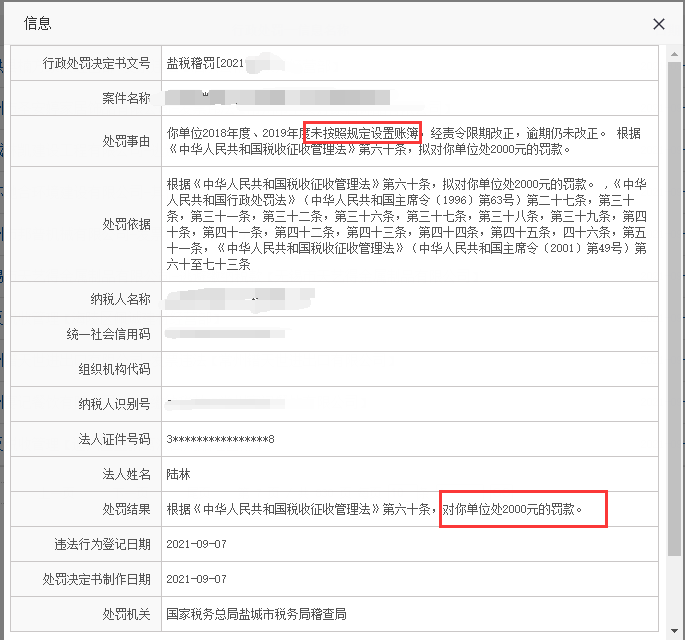Click the text 未按照规定设置账簿
The width and height of the screenshot is (685, 640).
pos(364,133)
